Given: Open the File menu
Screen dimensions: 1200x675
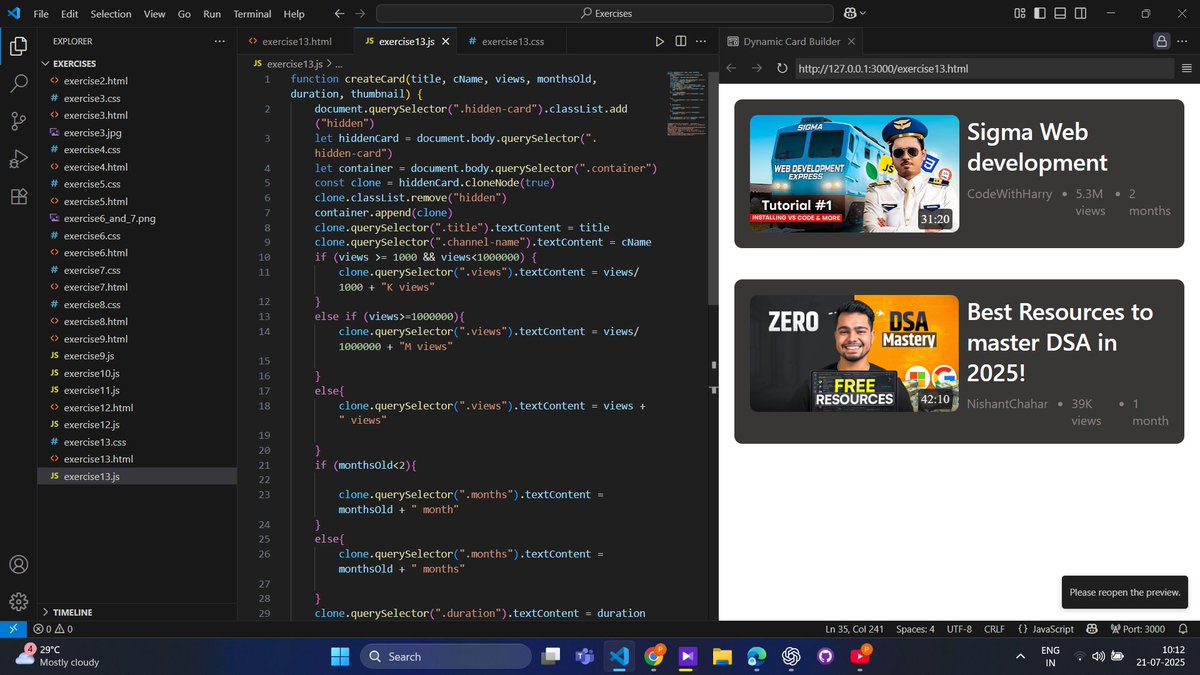Looking at the screenshot, I should coord(40,14).
